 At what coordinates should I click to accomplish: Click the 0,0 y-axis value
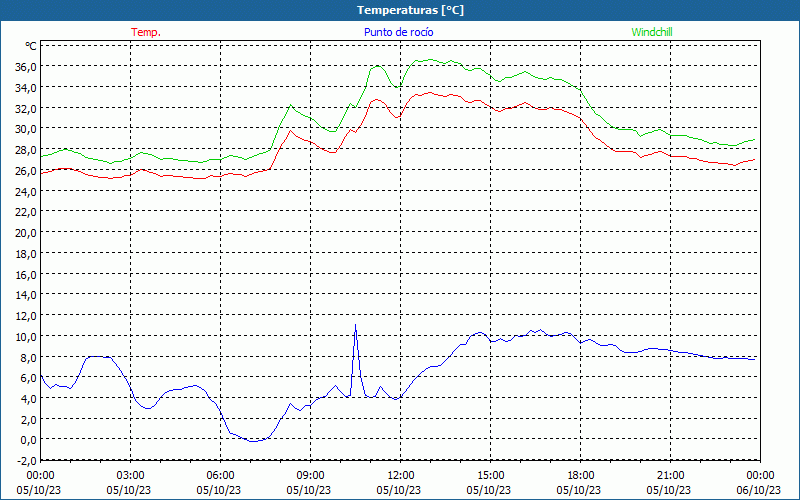point(29,440)
